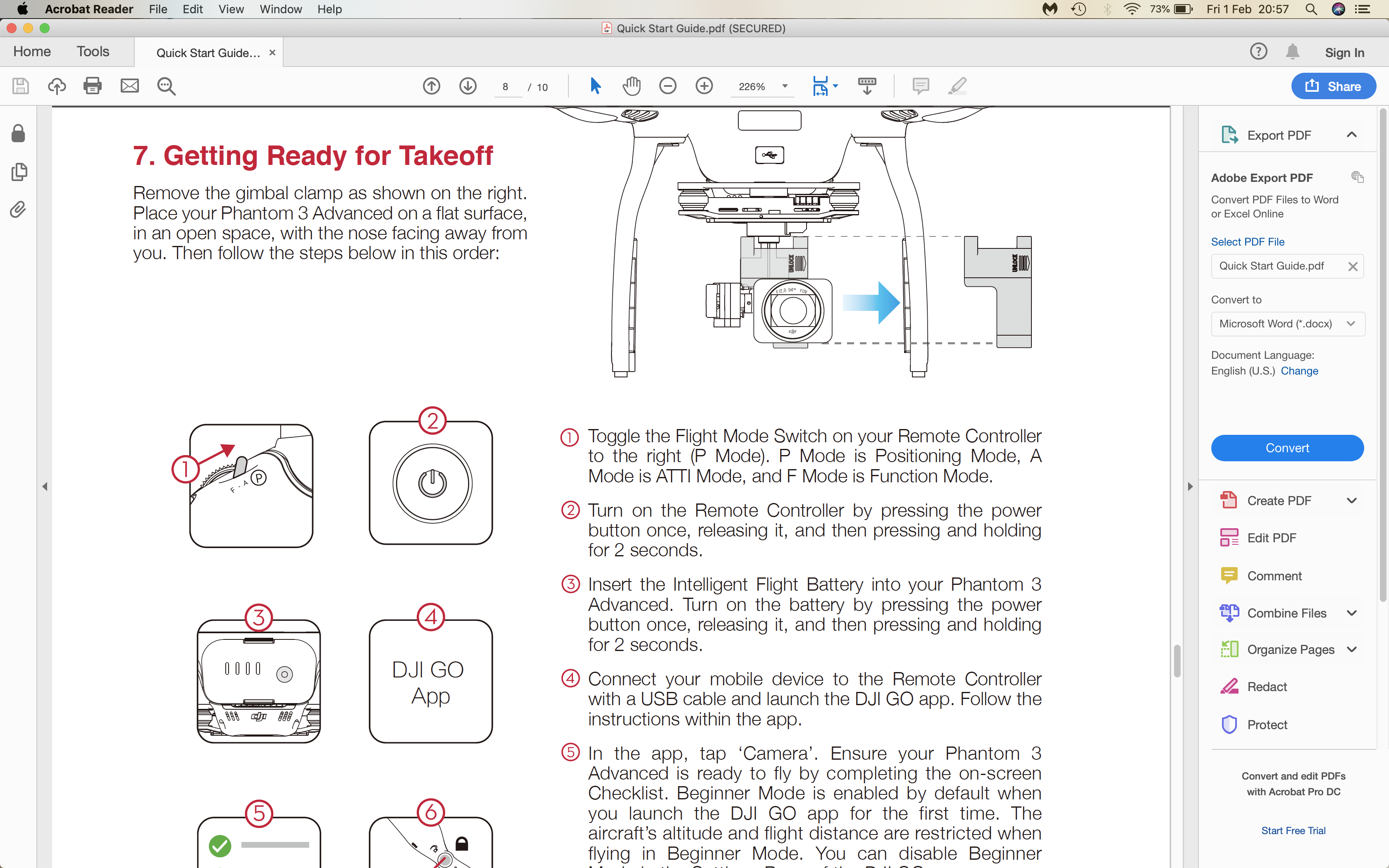Open Spotlight search in menu bar
1389x868 pixels.
pos(1312,9)
